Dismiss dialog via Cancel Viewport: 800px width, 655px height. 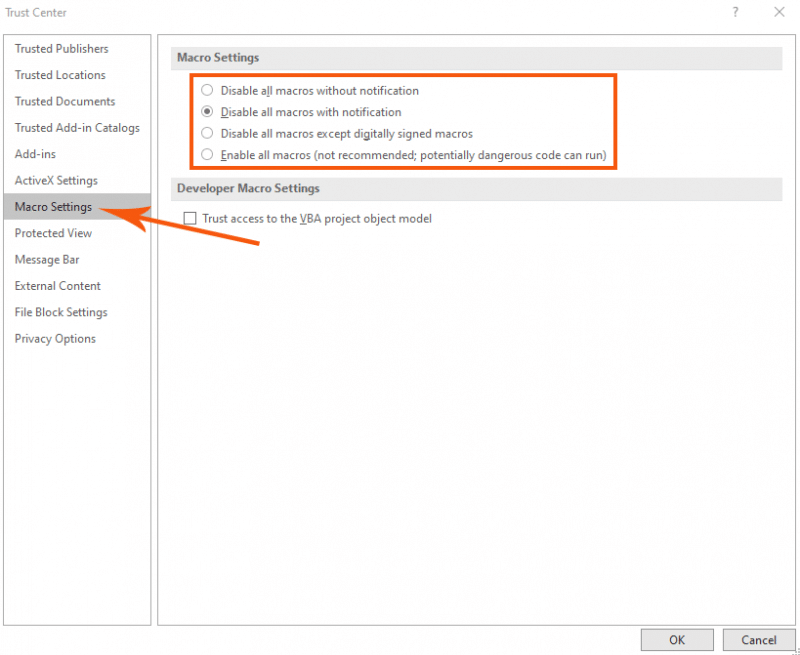[x=759, y=640]
